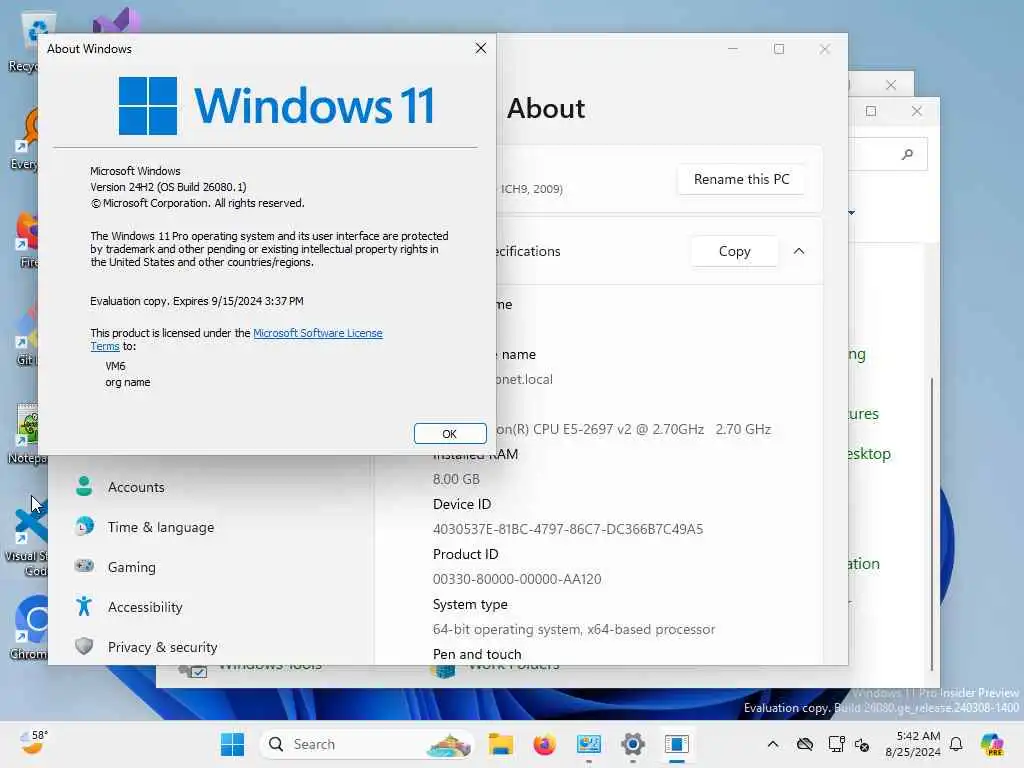This screenshot has height=768, width=1024.
Task: Open Copilot preview in the taskbar
Action: pos(992,744)
